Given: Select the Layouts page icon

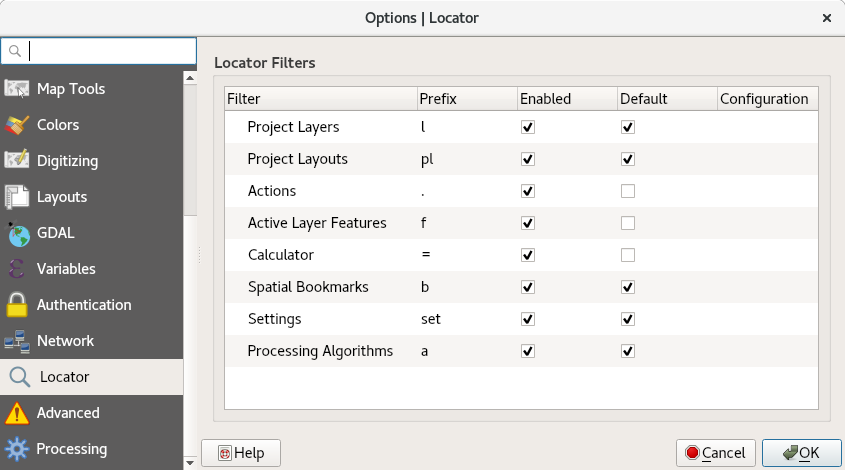Looking at the screenshot, I should (17, 197).
